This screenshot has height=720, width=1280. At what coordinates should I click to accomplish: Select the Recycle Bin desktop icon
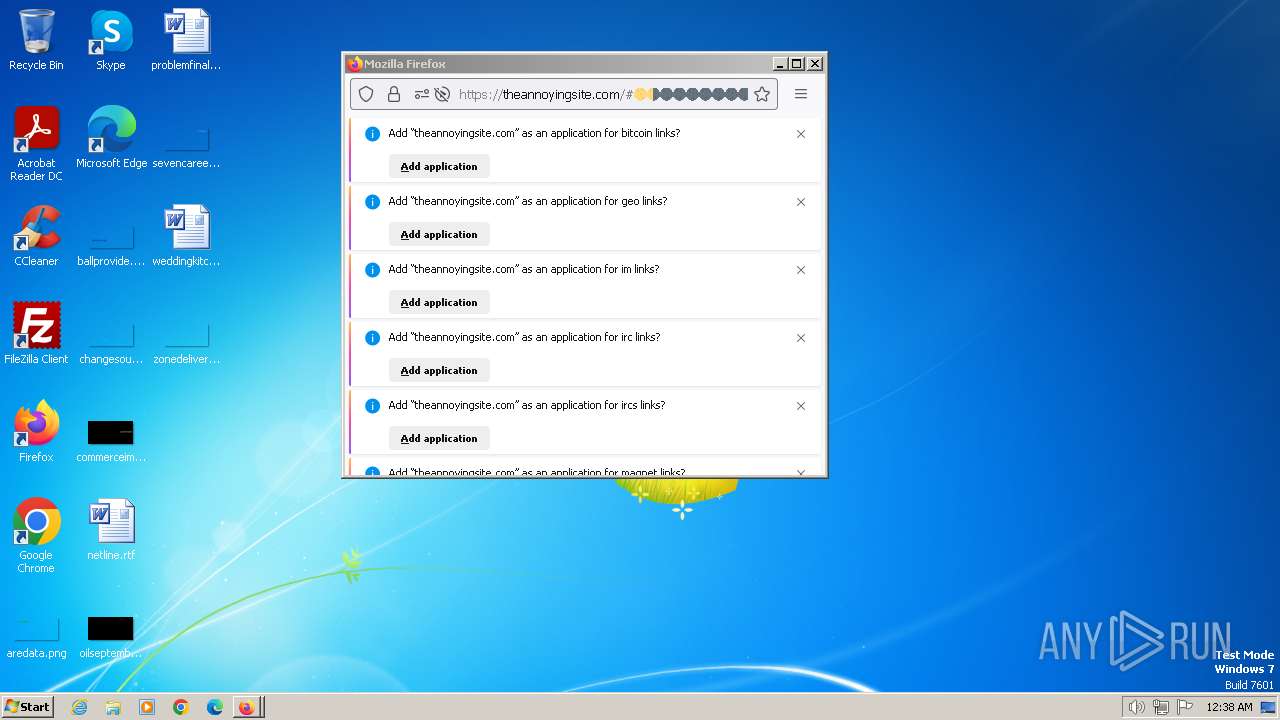(x=36, y=40)
